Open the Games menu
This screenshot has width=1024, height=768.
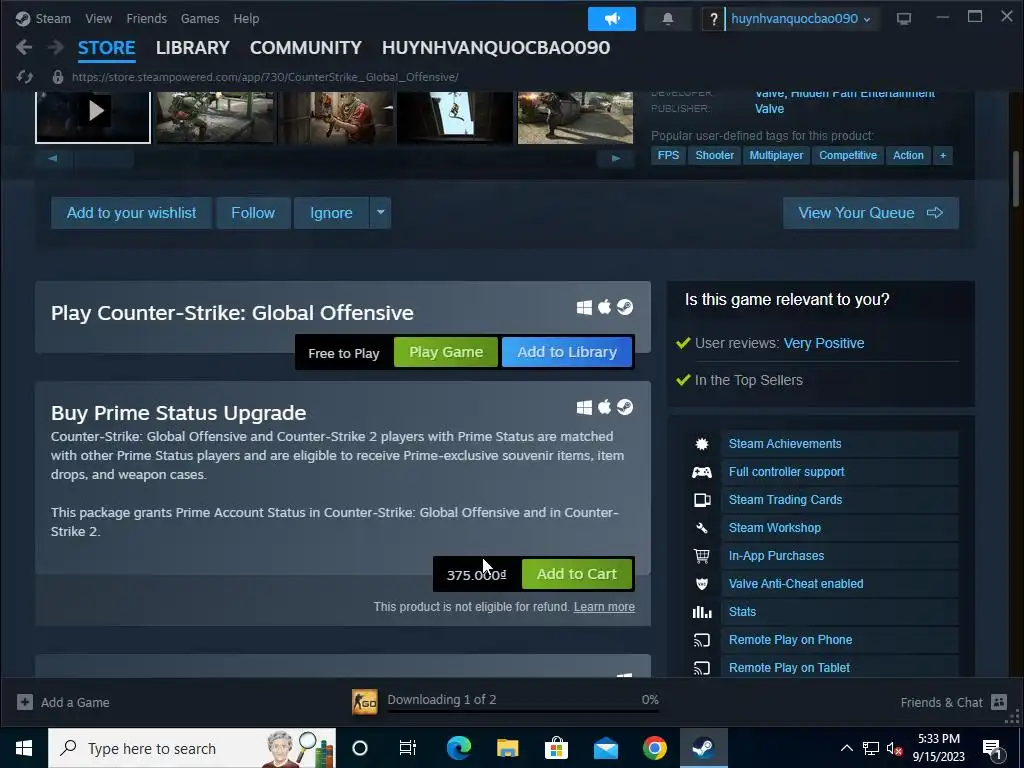coord(200,19)
